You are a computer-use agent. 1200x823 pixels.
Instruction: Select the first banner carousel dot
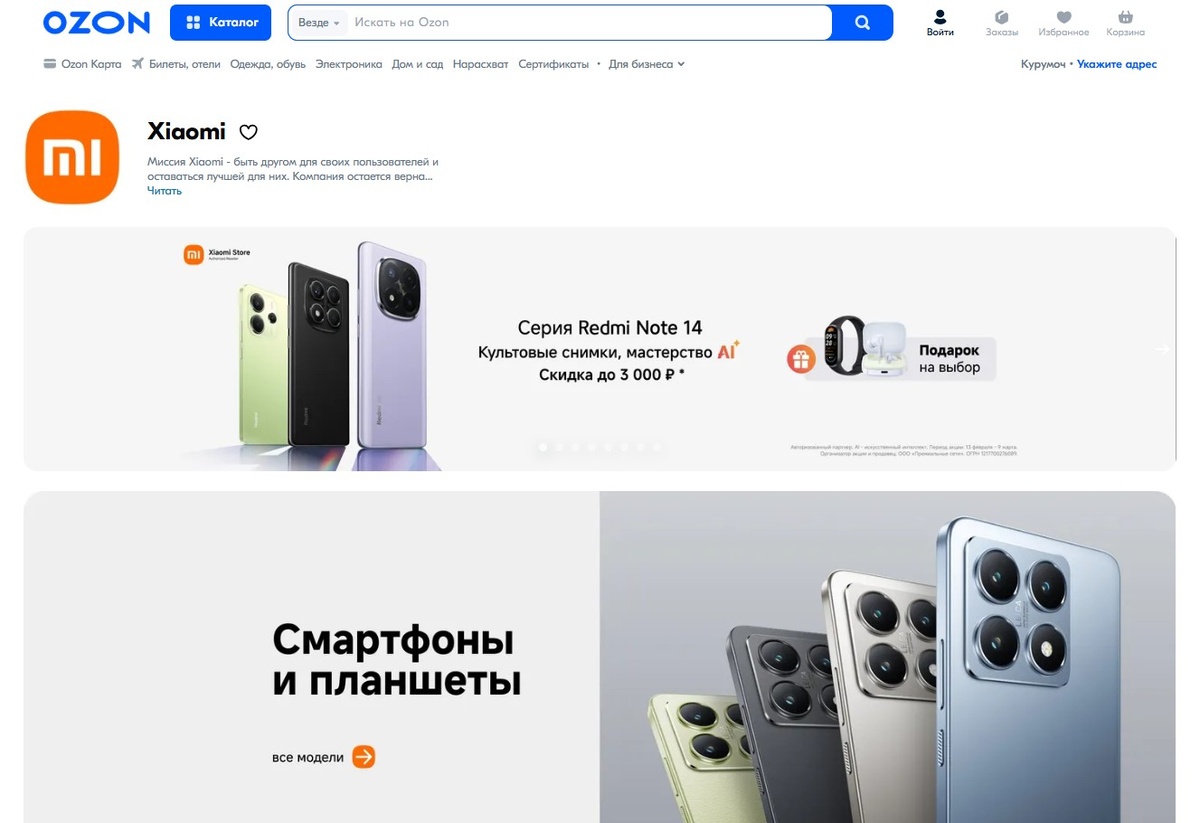point(543,447)
